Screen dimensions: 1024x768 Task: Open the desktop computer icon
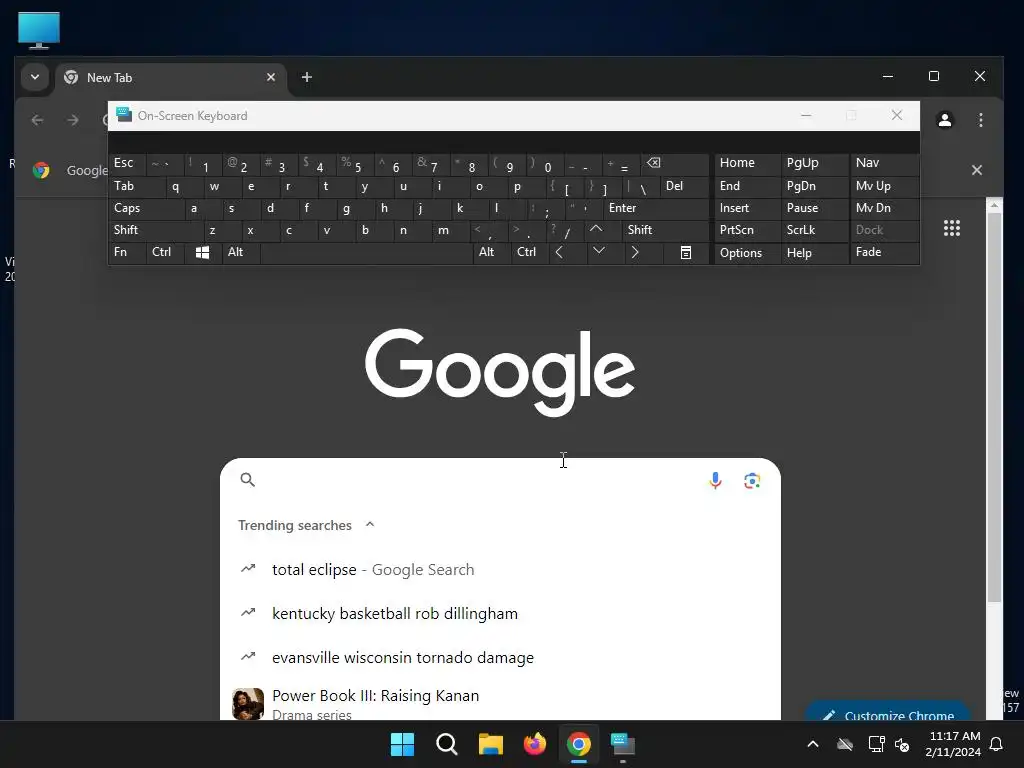(x=39, y=30)
